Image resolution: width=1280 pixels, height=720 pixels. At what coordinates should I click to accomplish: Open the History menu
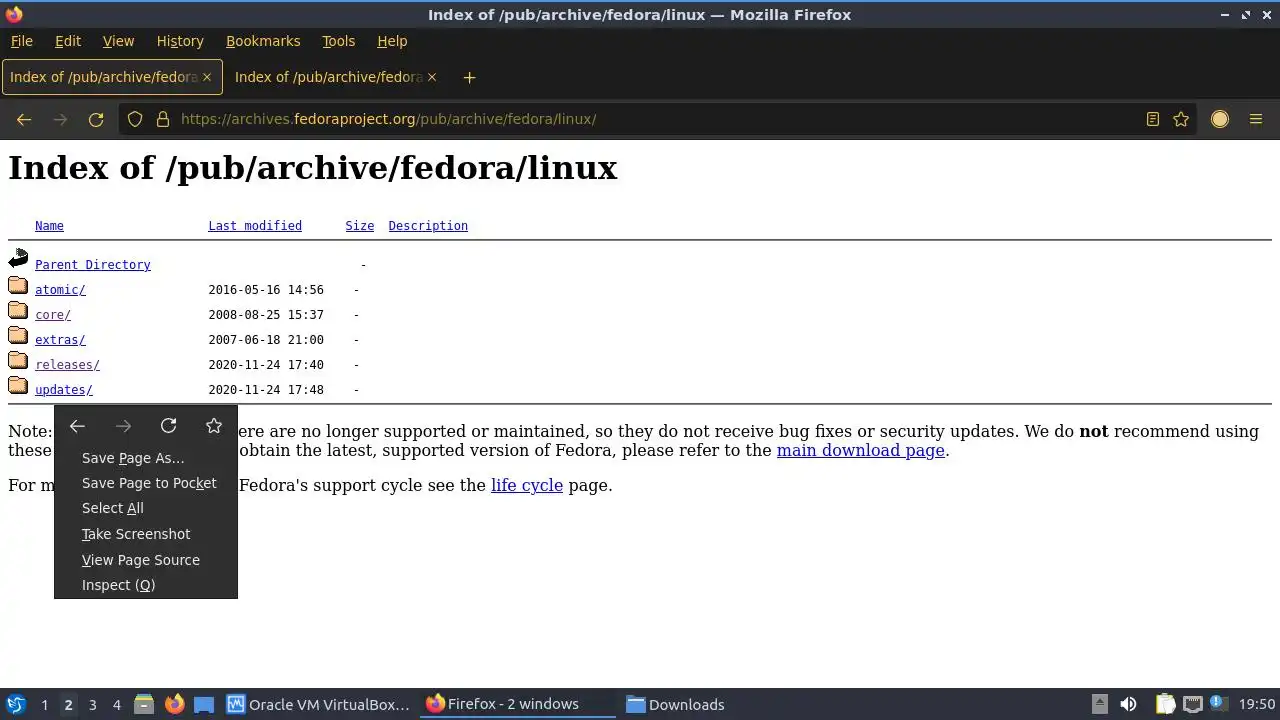coord(180,41)
